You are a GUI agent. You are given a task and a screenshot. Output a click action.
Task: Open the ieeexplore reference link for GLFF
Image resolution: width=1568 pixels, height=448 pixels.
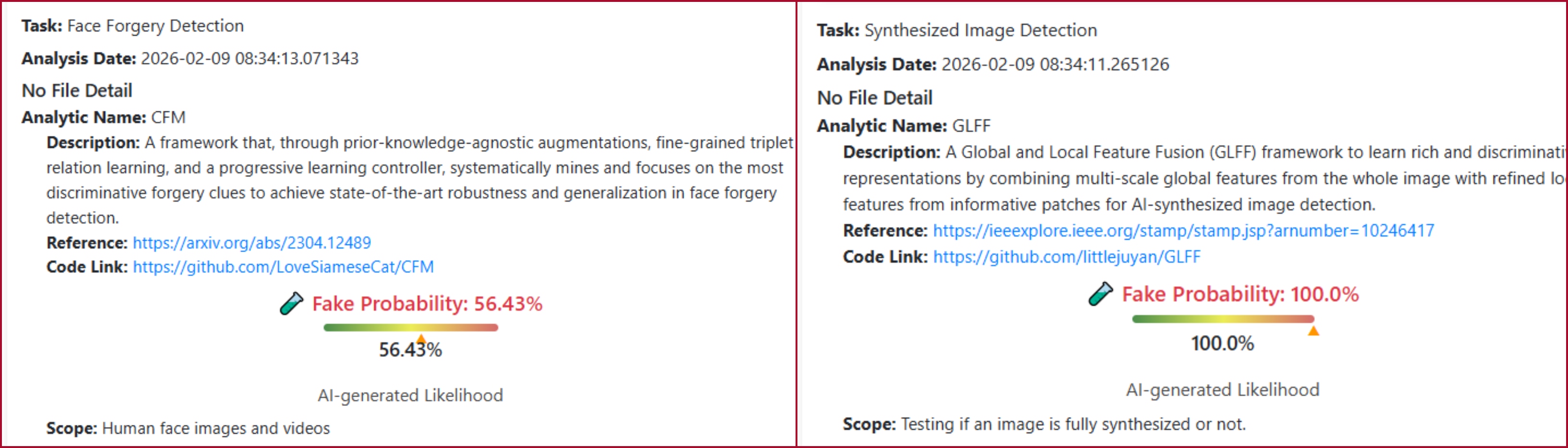pos(1183,230)
